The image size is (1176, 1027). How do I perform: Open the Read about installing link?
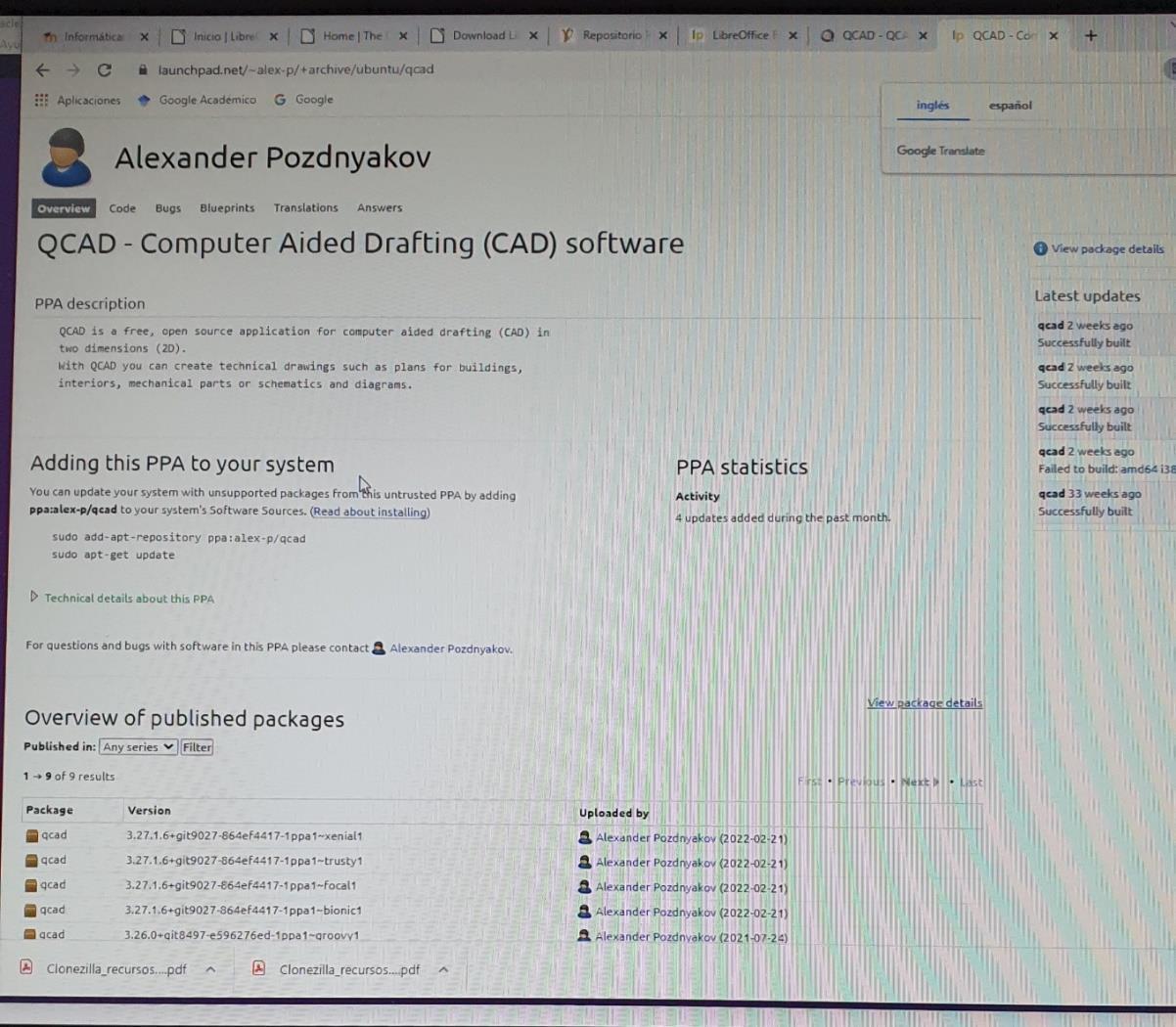point(370,512)
